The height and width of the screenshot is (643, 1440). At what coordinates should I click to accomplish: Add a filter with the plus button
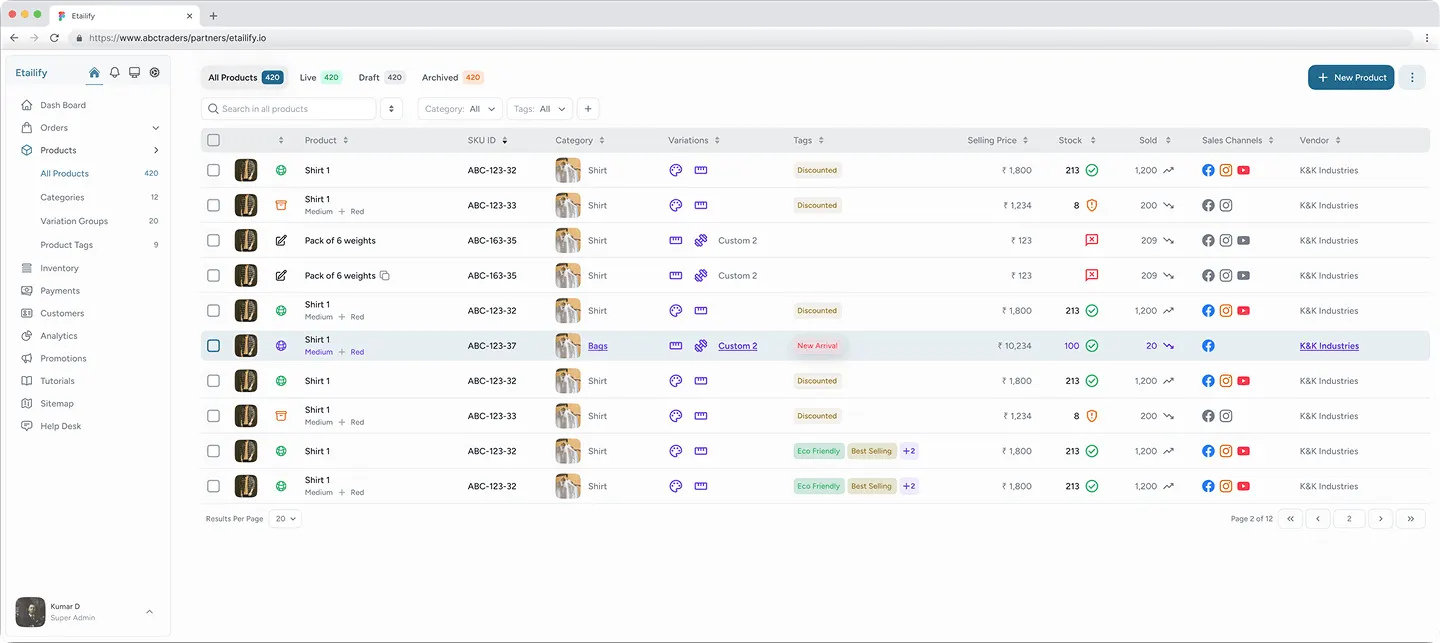tap(588, 109)
